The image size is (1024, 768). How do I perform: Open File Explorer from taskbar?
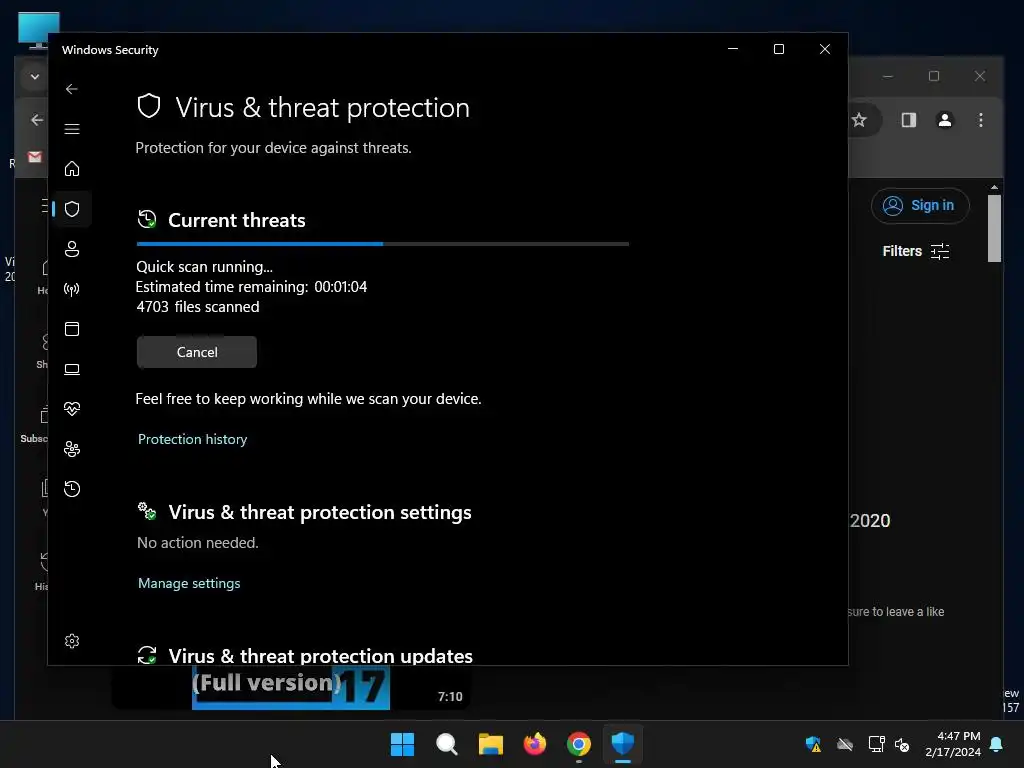pyautogui.click(x=490, y=744)
